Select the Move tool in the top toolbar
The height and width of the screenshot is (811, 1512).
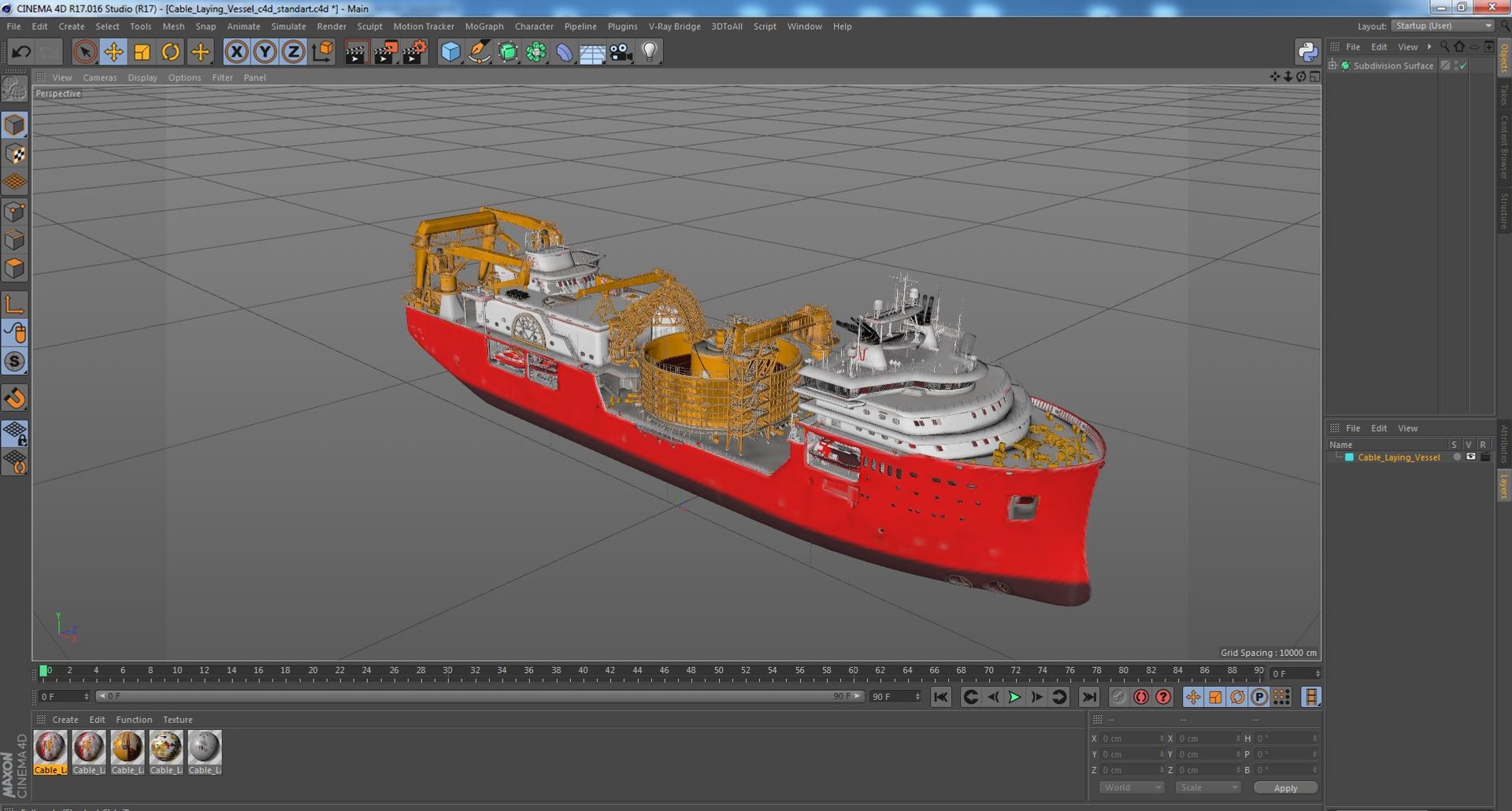coord(113,52)
